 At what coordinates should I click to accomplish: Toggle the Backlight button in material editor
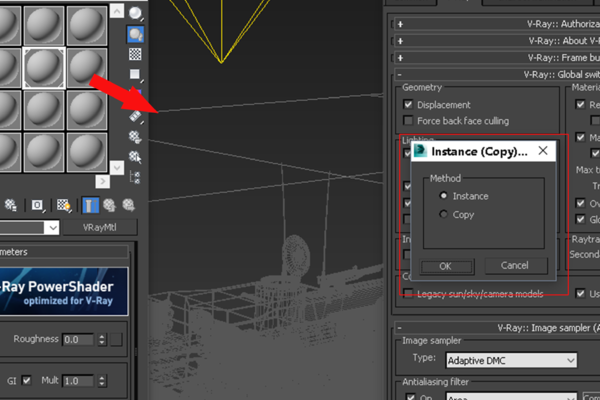click(x=135, y=34)
